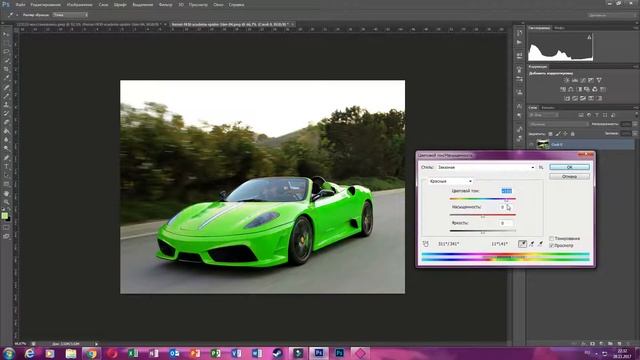Open the sample size dropdown in options bar
This screenshot has width=640, height=360.
point(70,15)
